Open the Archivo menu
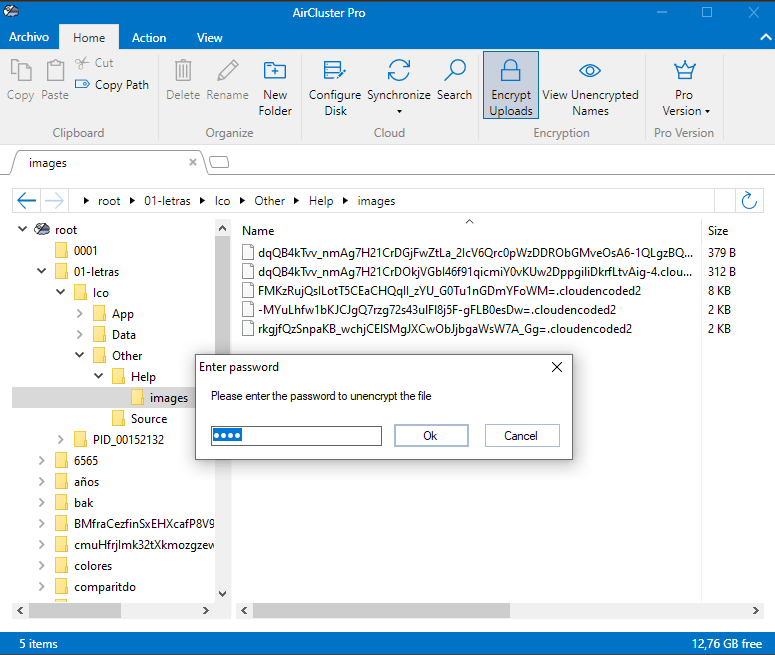Viewport: 775px width, 655px height. click(x=29, y=38)
